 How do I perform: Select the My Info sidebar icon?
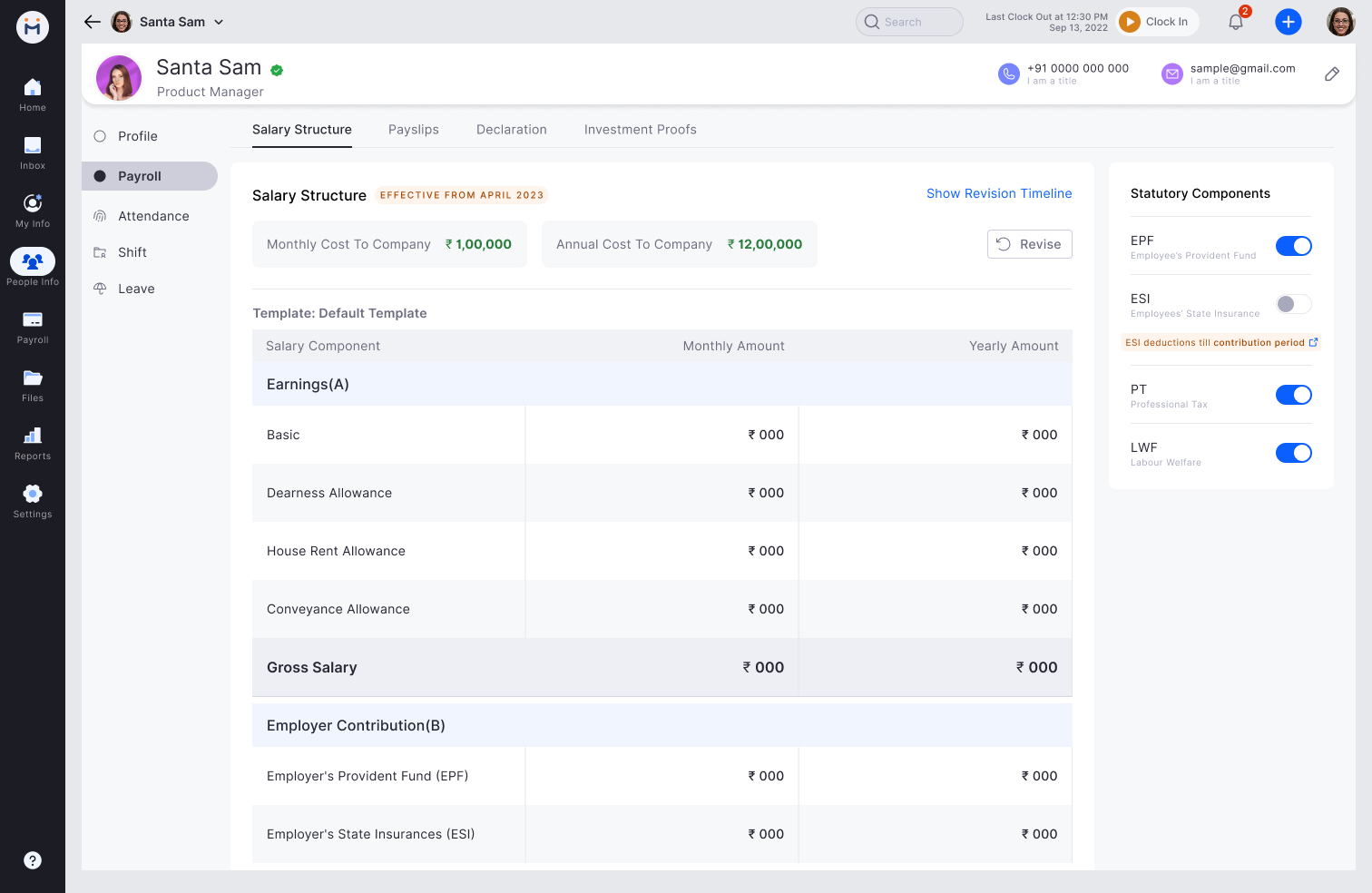[x=32, y=211]
